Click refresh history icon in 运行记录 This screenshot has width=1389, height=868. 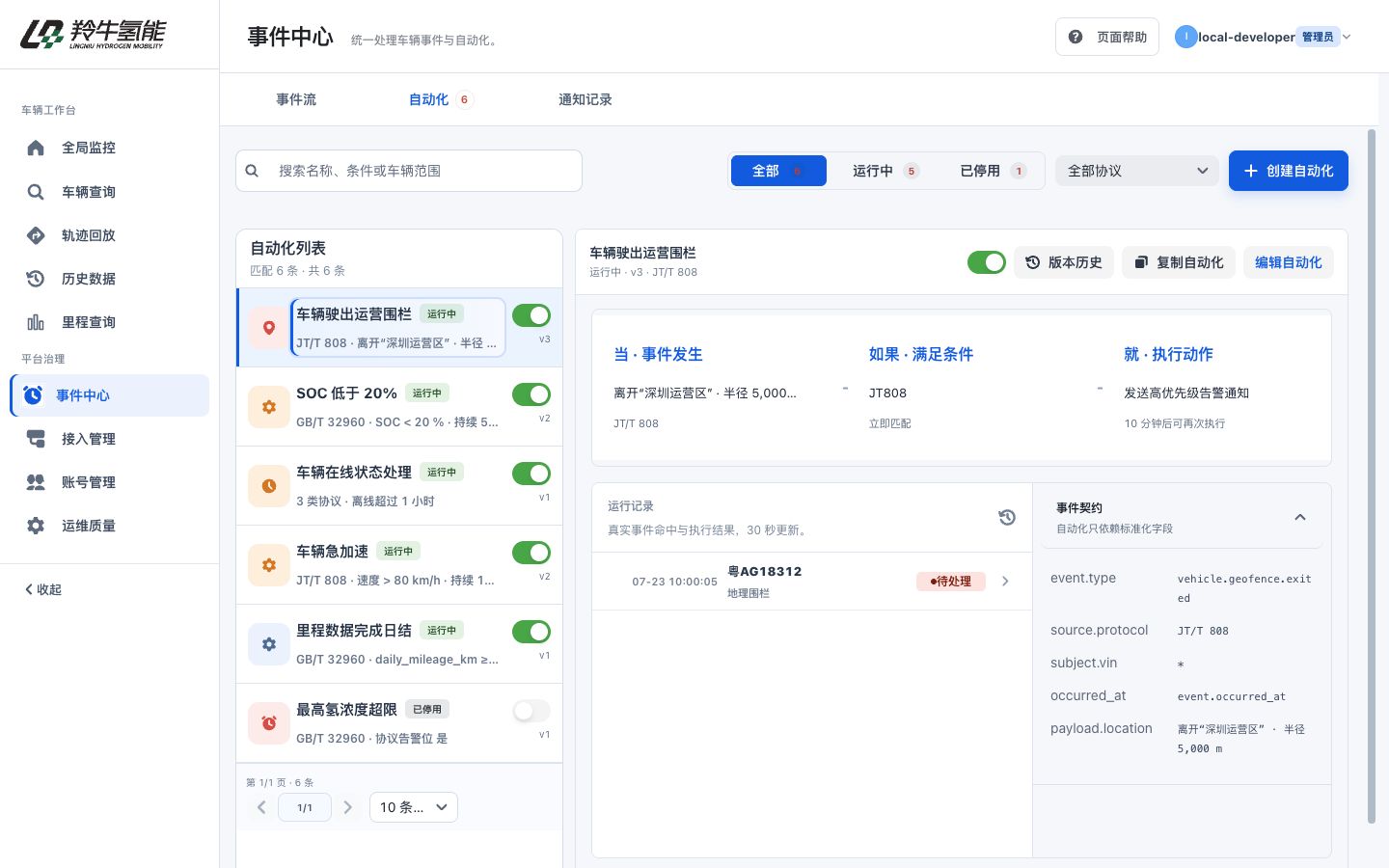click(x=1007, y=517)
